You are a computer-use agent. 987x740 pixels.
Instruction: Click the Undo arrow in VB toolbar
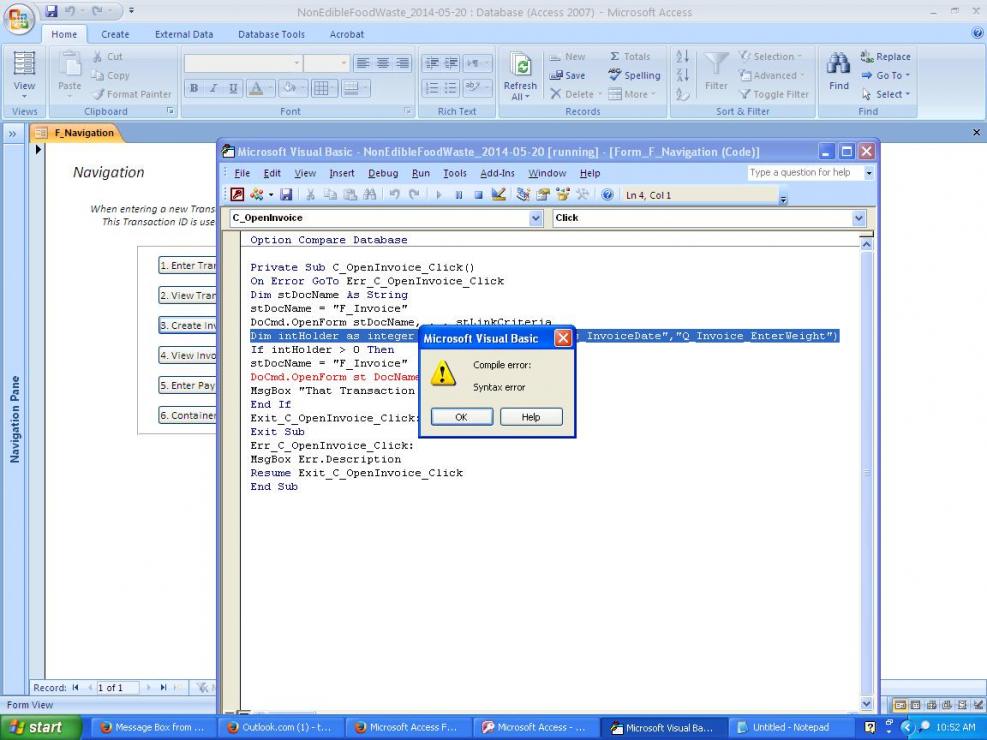394,195
